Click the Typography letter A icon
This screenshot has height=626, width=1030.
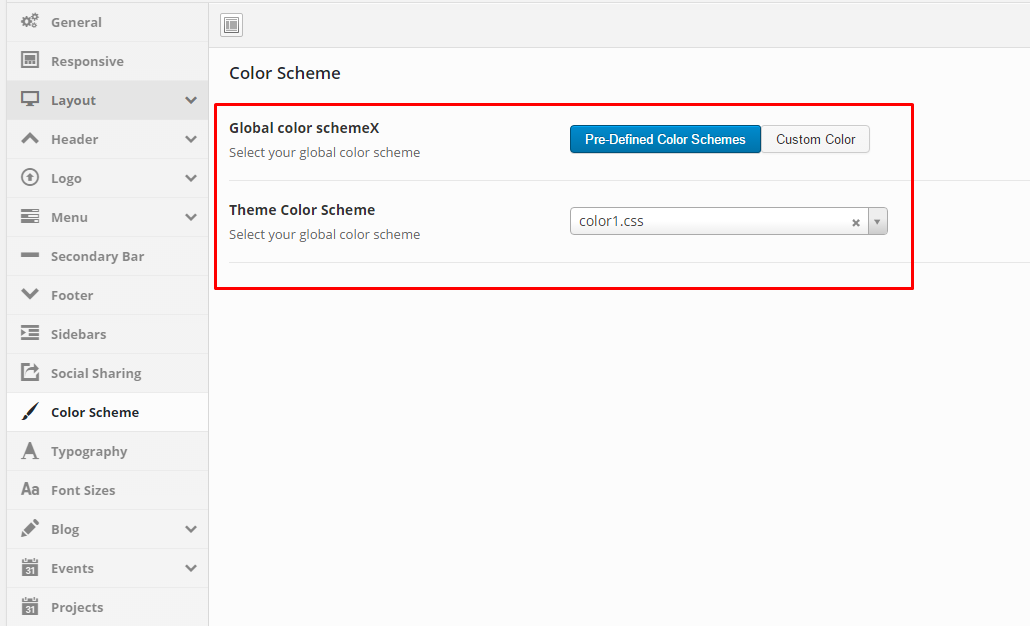coord(30,451)
